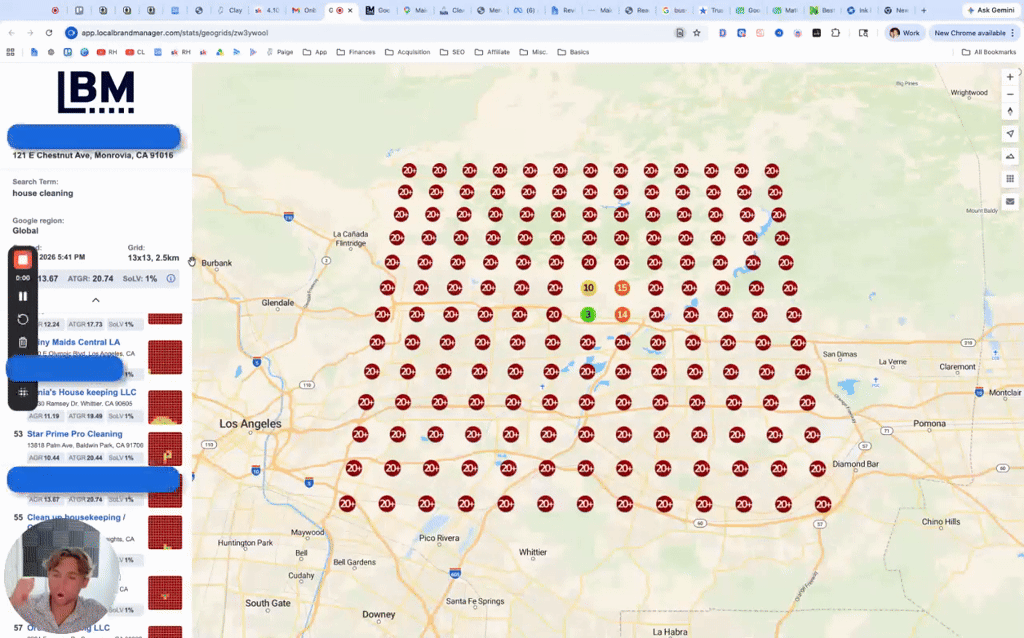
Task: Click the map zoom out minus button
Action: point(1010,94)
